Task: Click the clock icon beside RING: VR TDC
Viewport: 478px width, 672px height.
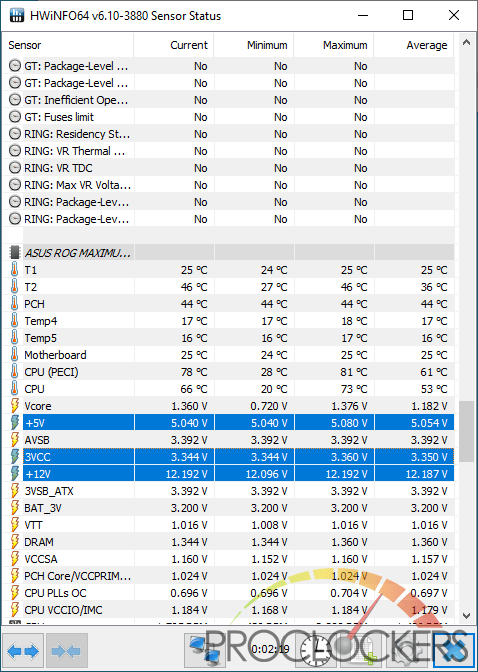Action: tap(15, 168)
